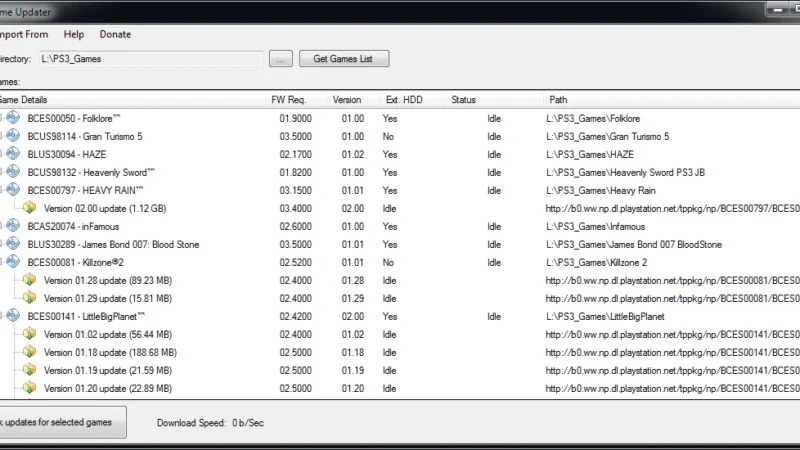This screenshot has height=450, width=800.
Task: Click path 'L:\PS3_Games\Folklore'
Action: [593, 118]
